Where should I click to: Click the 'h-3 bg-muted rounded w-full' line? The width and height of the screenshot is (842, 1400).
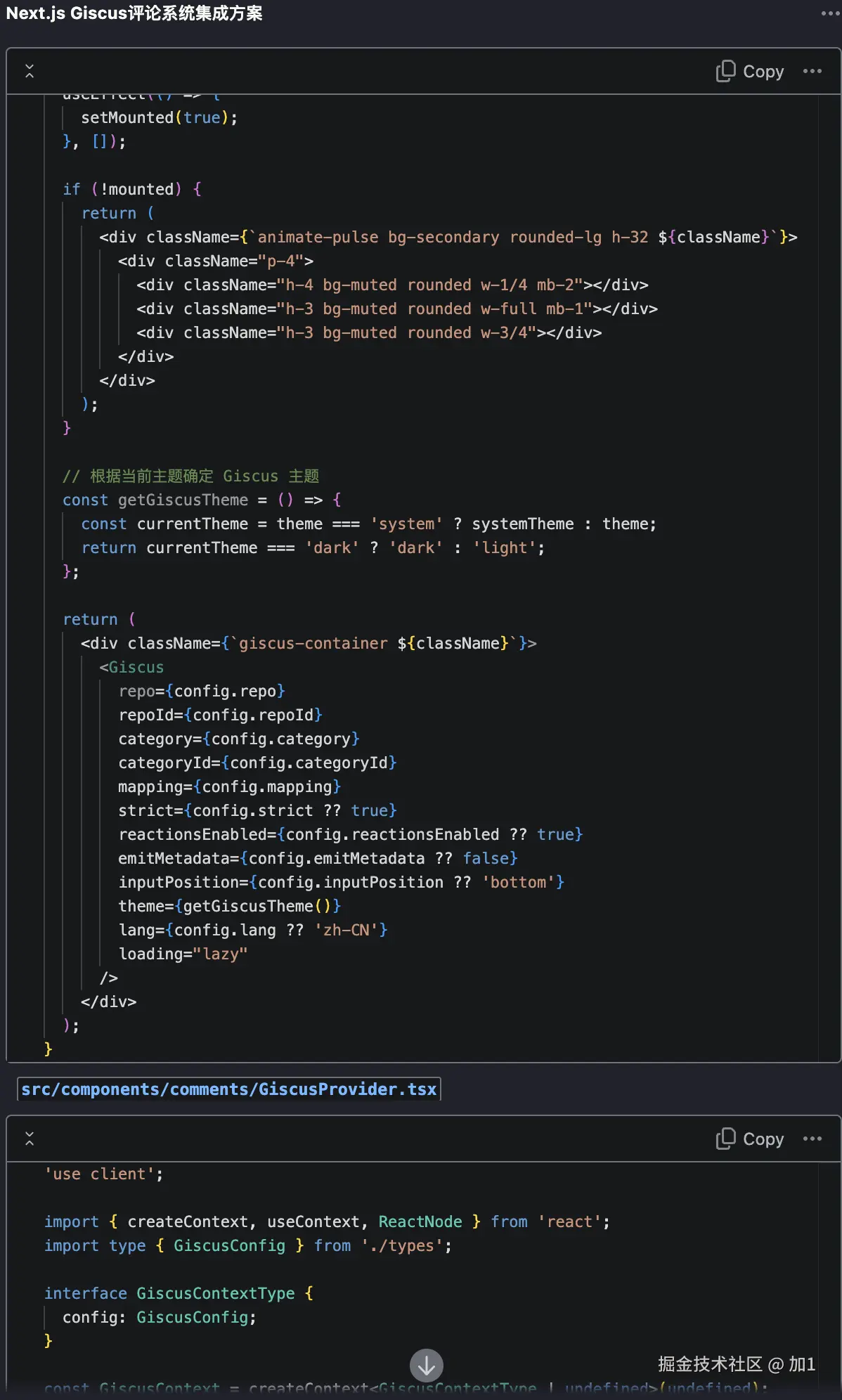397,309
